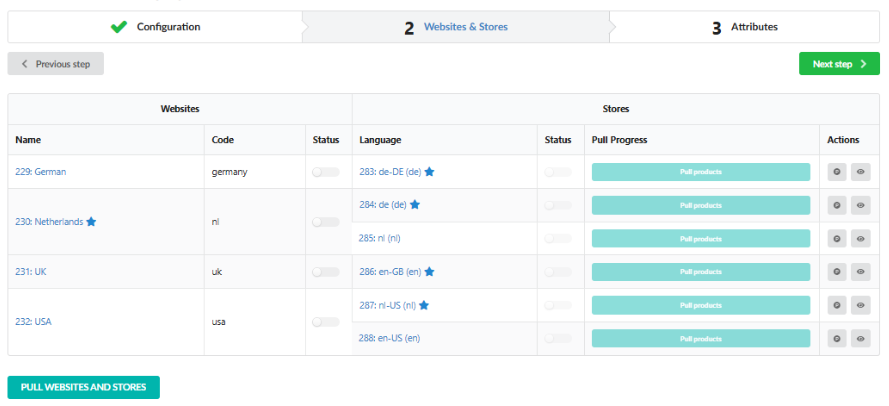The height and width of the screenshot is (406, 889).
Task: Click the blue star next to 284: de (de)
Action: [414, 205]
